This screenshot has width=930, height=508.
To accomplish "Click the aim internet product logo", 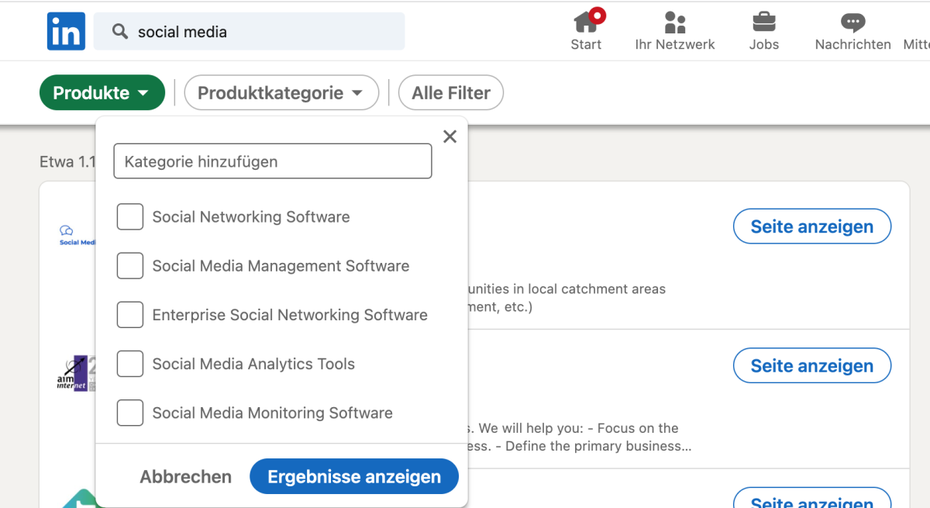I will tap(76, 373).
